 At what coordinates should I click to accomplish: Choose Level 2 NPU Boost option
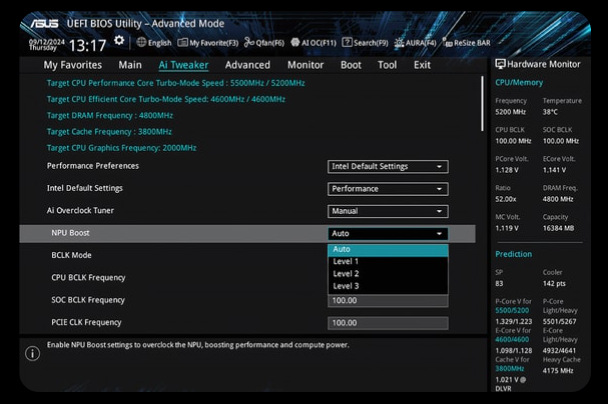388,274
